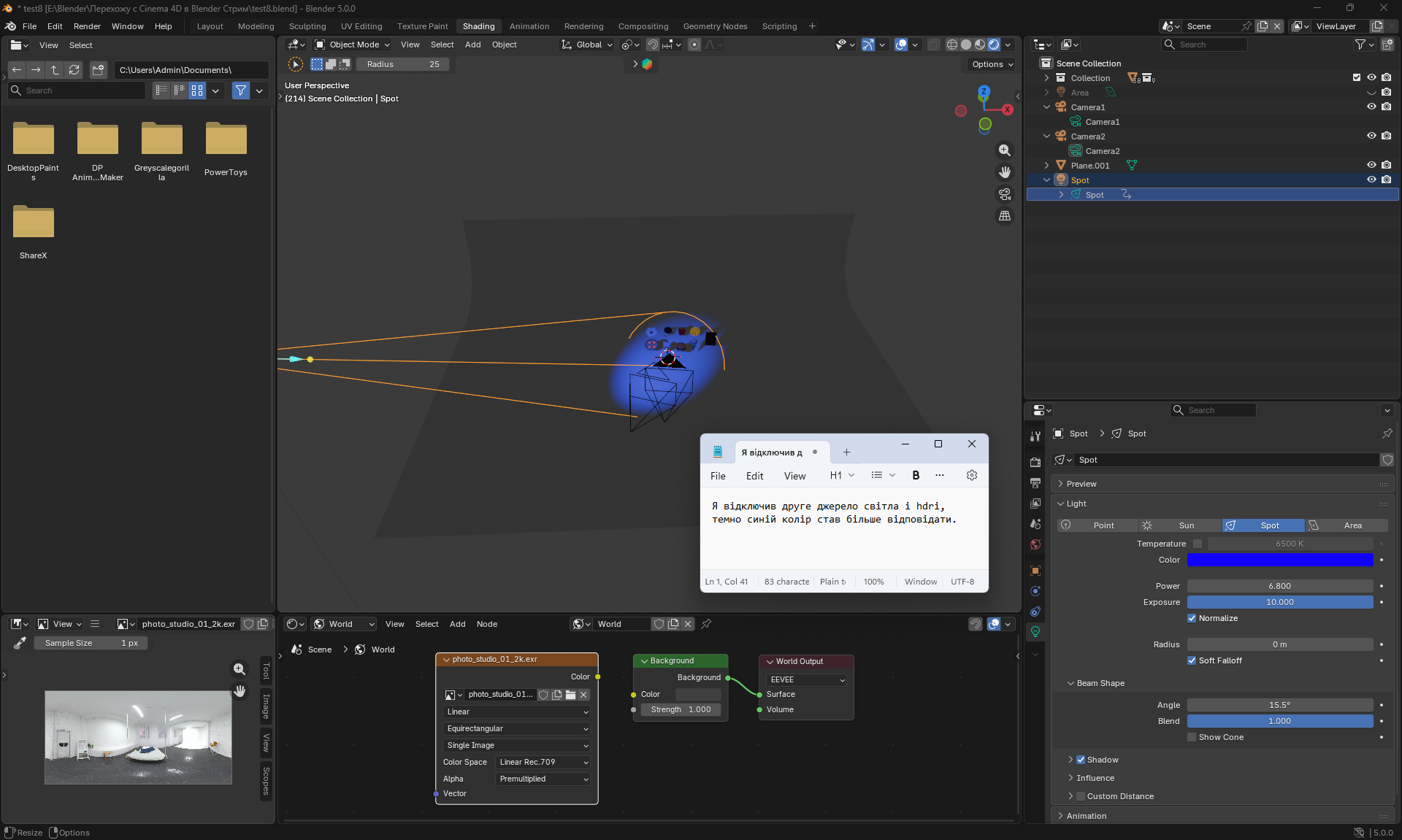Image resolution: width=1402 pixels, height=840 pixels.
Task: Open settings gear in Notepad
Action: [x=971, y=475]
